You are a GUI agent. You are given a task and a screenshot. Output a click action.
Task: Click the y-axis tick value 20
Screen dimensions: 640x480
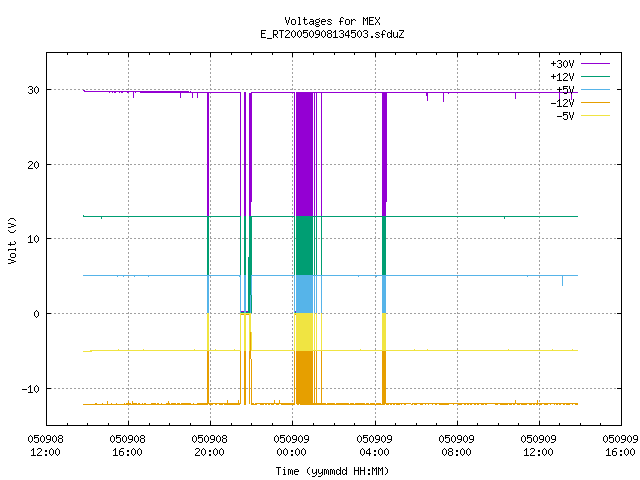33,165
